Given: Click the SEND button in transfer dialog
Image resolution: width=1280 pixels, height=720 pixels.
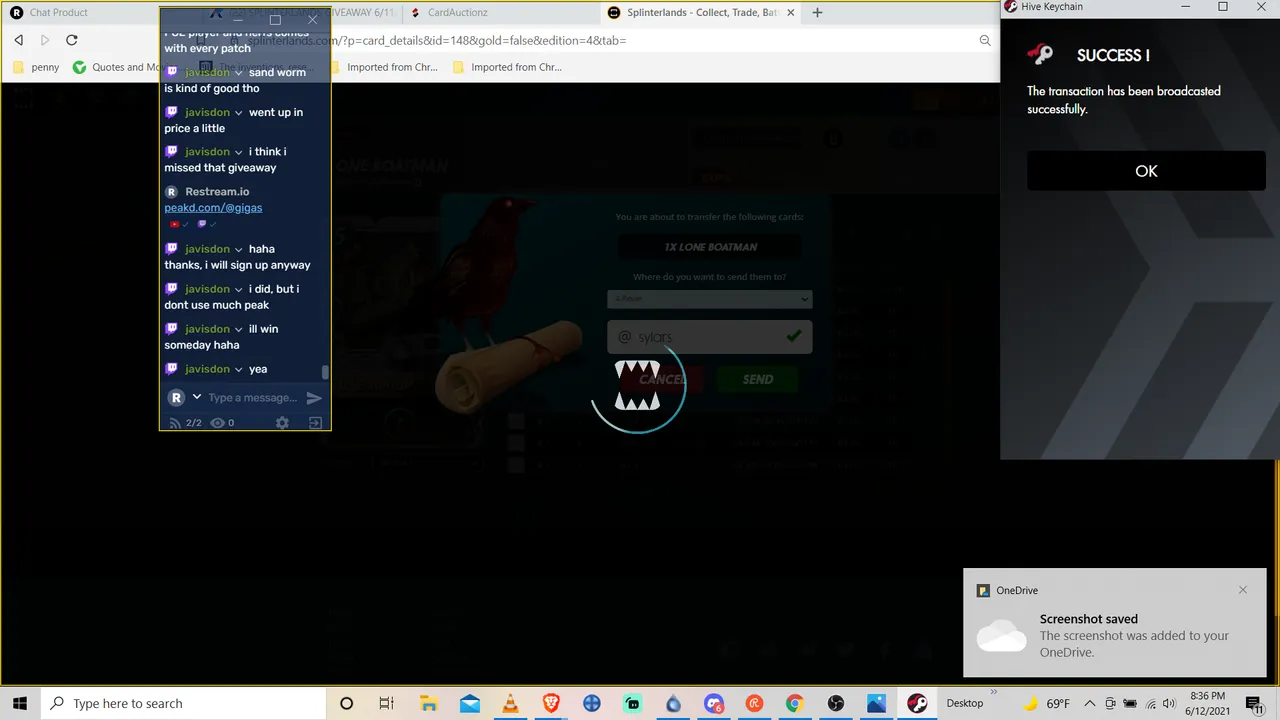Looking at the screenshot, I should 757,379.
